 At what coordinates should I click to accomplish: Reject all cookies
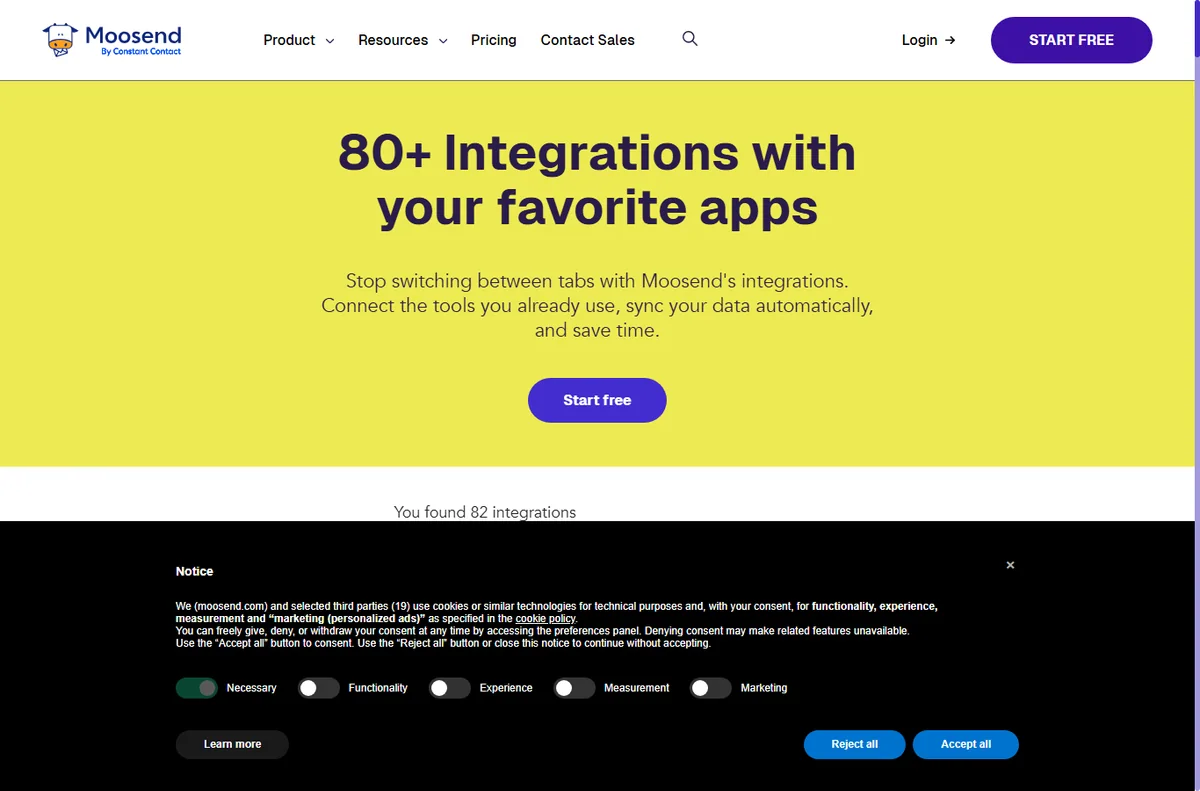click(854, 744)
